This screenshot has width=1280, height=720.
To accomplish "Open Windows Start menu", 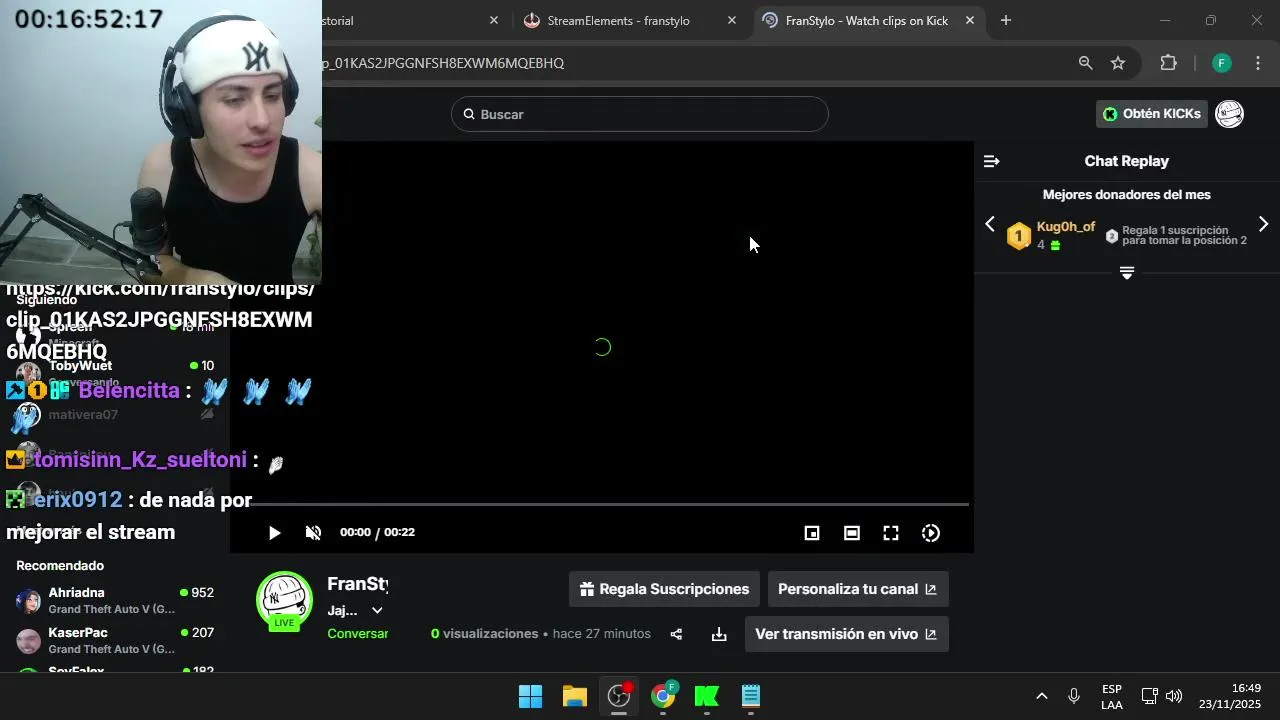I will 530,696.
